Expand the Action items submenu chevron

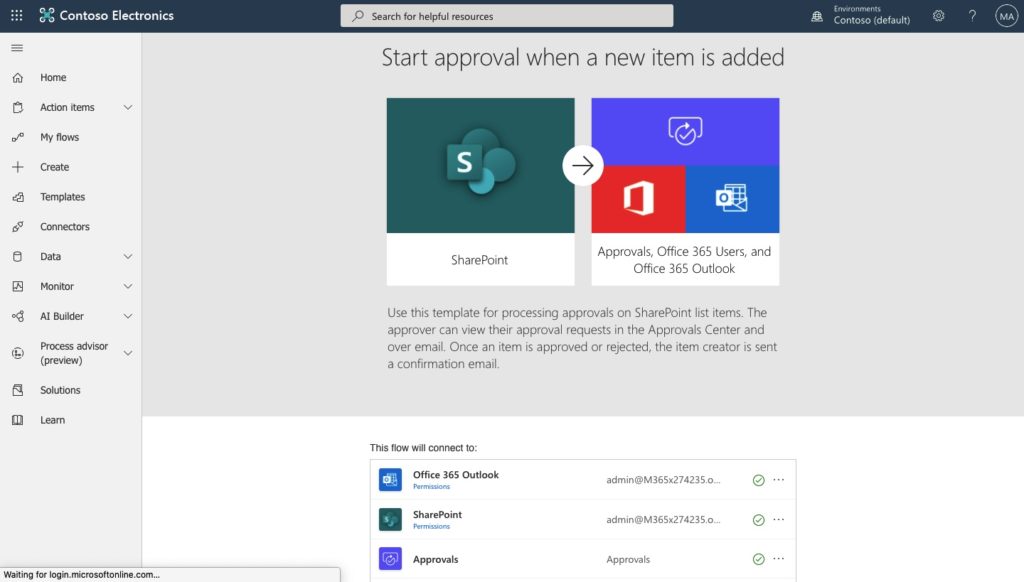click(128, 107)
